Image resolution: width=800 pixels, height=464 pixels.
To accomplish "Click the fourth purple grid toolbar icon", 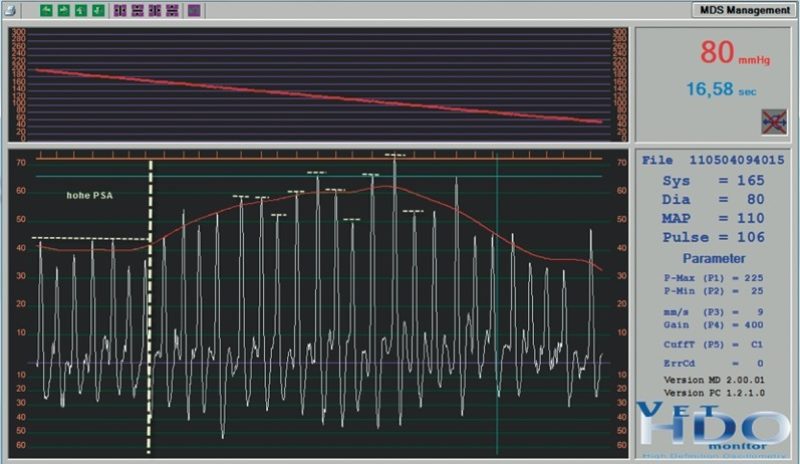I will tap(172, 10).
